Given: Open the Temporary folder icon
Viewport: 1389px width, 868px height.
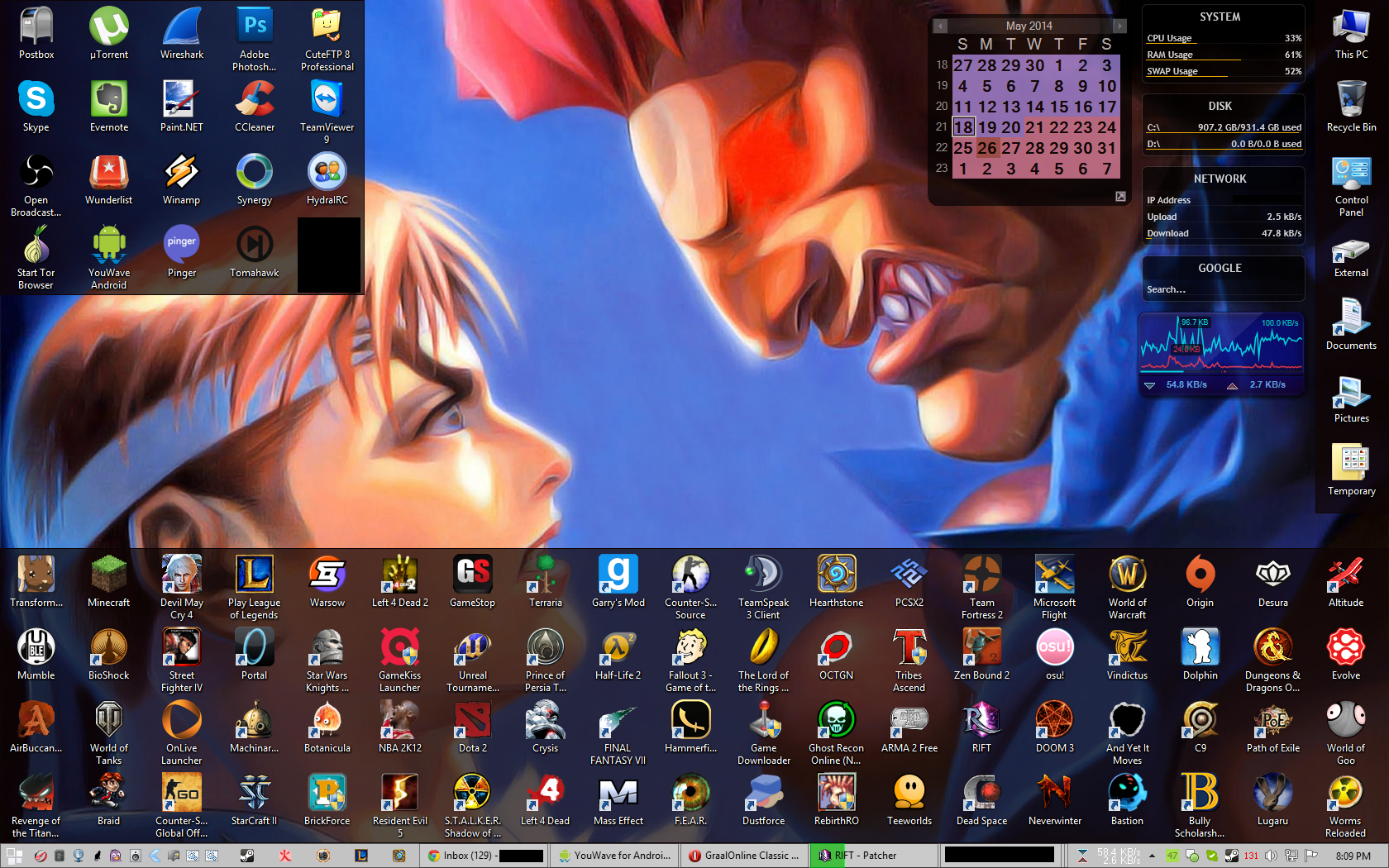Looking at the screenshot, I should (x=1352, y=470).
